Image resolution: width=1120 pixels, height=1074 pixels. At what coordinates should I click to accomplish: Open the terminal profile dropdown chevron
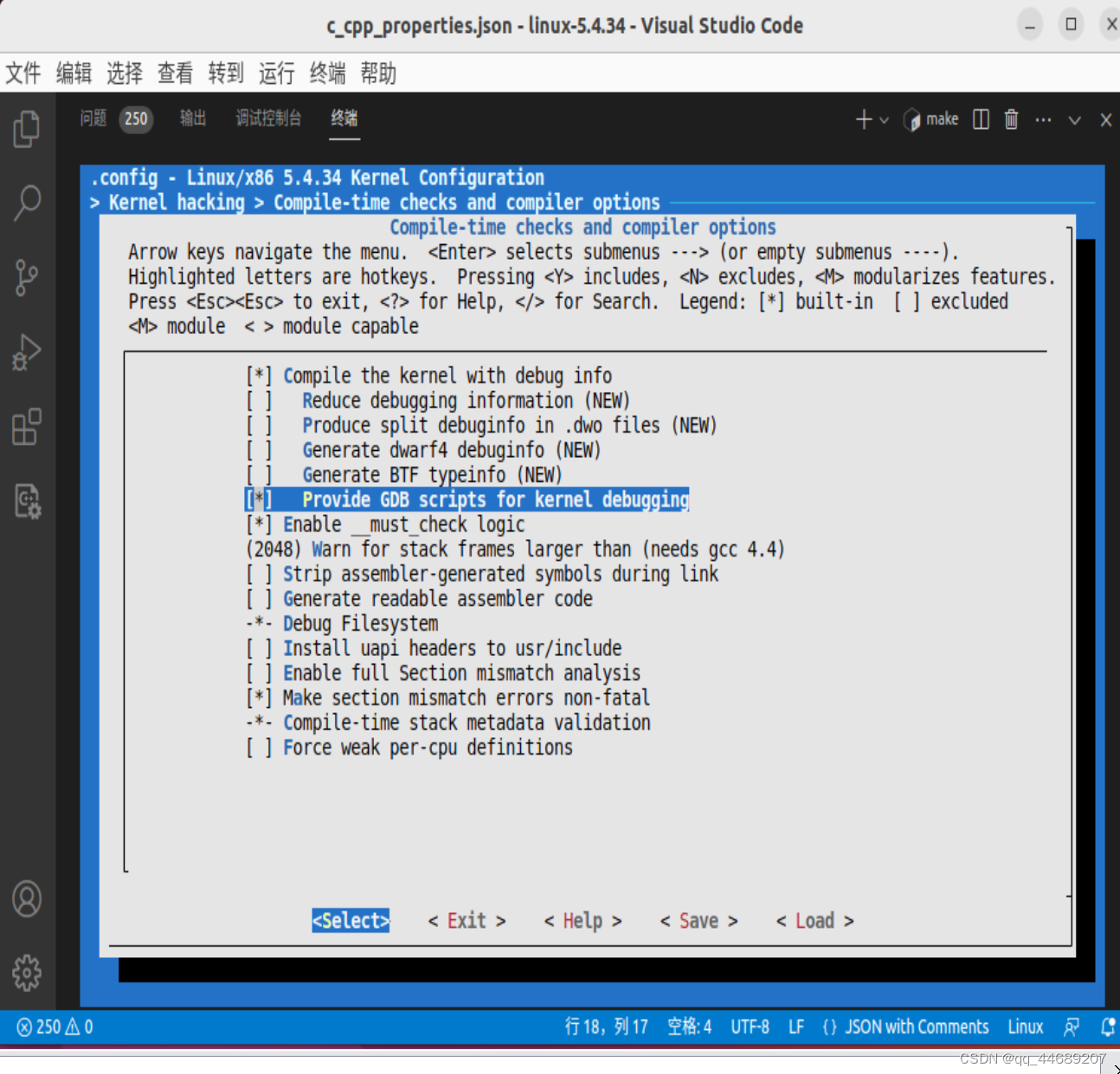tap(883, 119)
